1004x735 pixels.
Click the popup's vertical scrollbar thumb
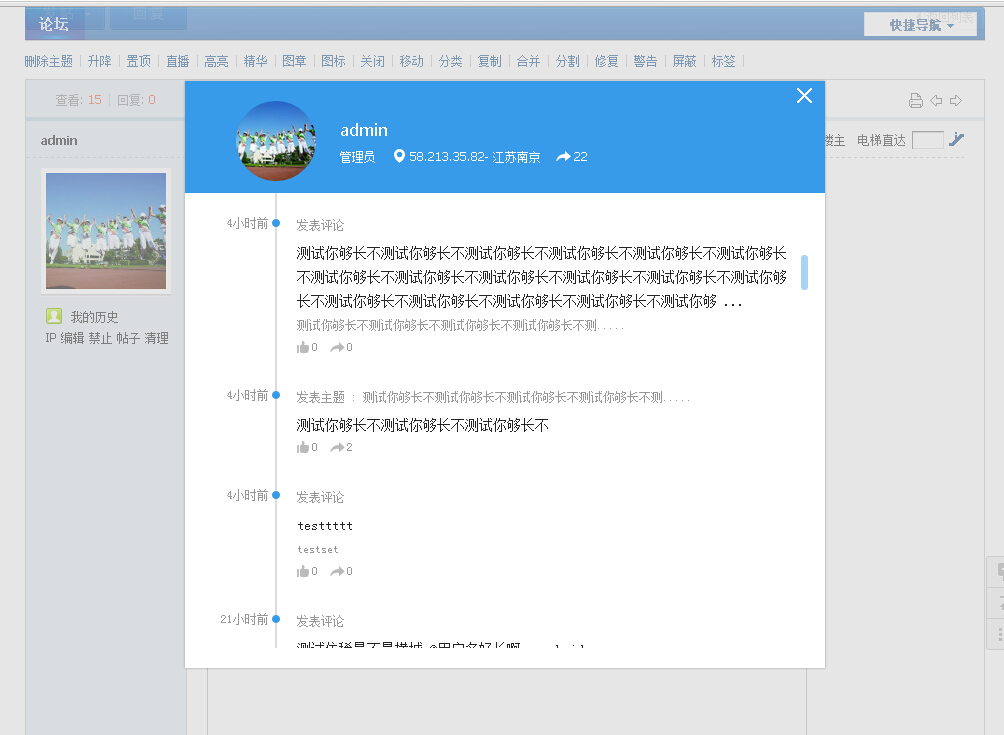[804, 272]
